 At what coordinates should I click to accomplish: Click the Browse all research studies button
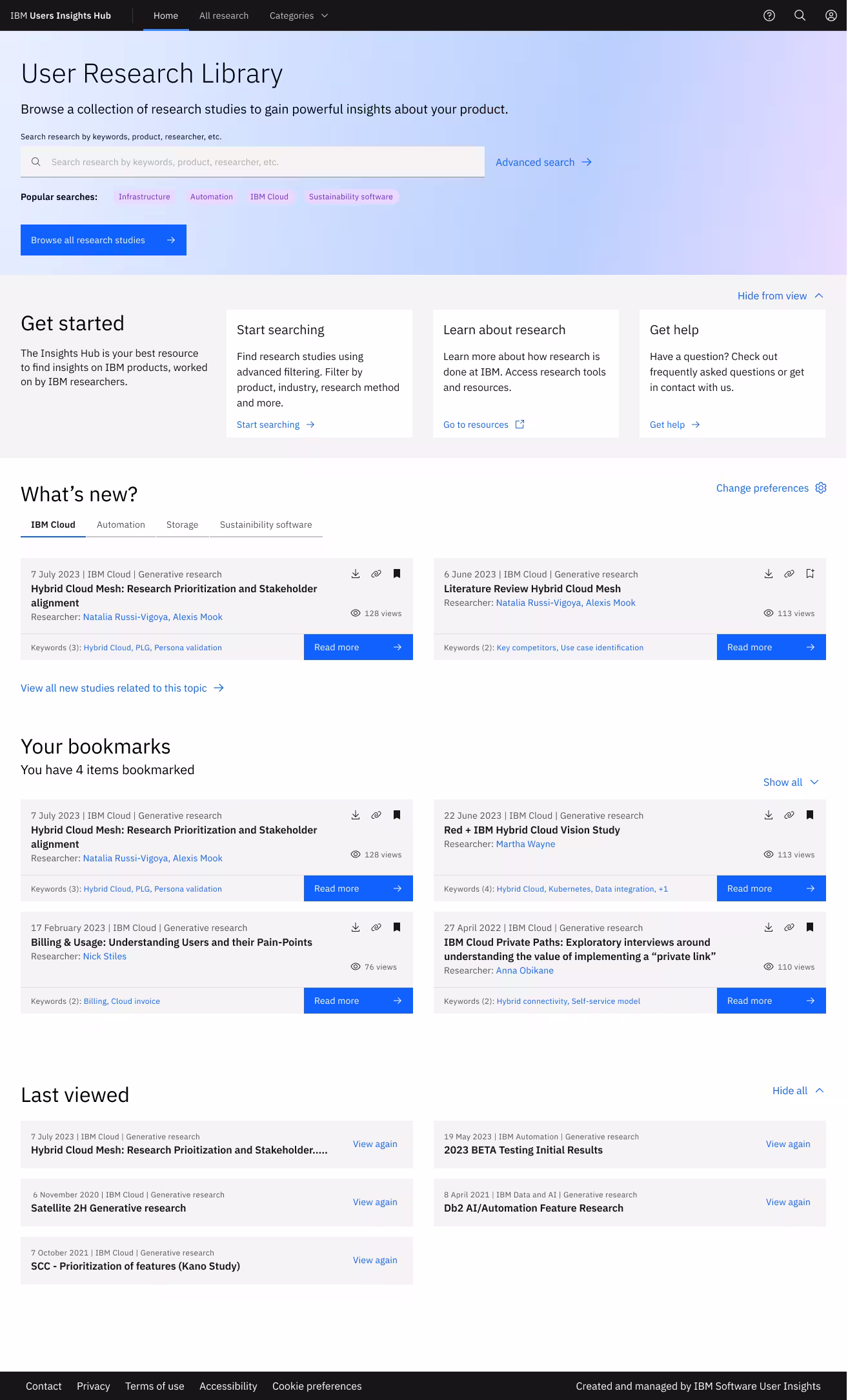tap(103, 240)
